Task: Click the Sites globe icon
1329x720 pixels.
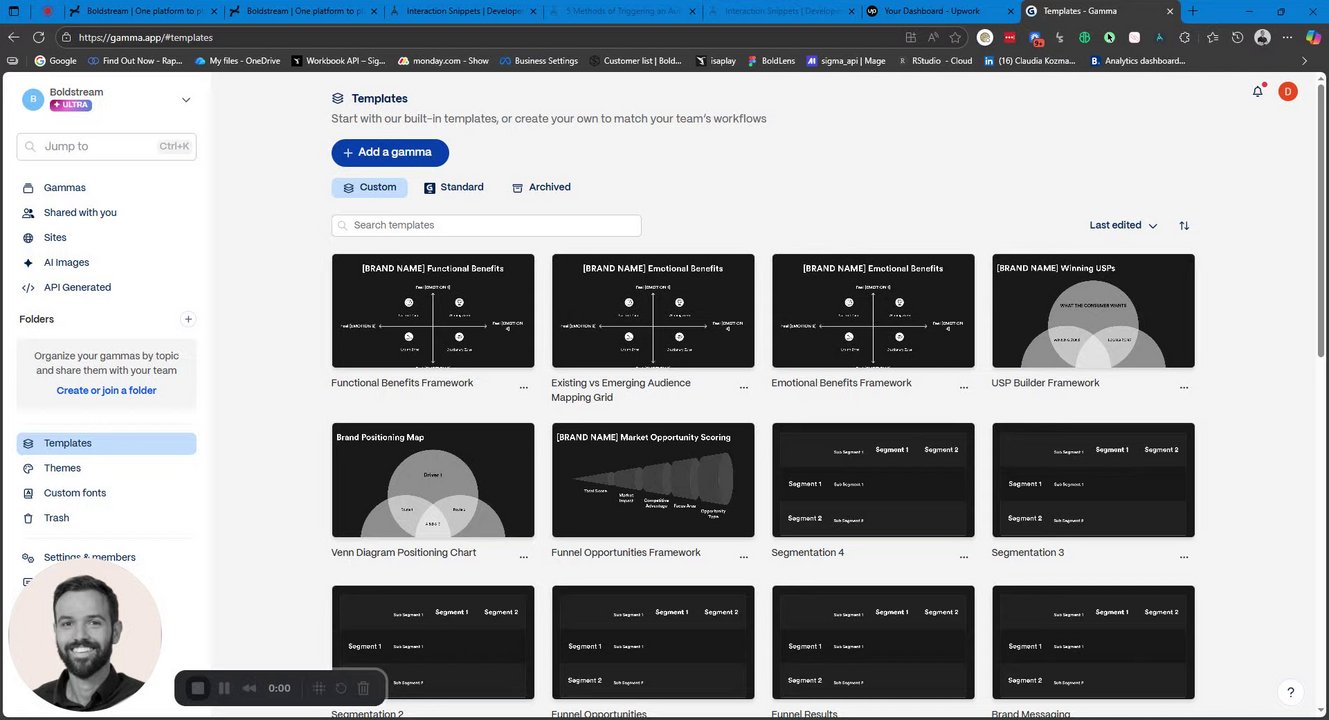Action: click(x=28, y=238)
